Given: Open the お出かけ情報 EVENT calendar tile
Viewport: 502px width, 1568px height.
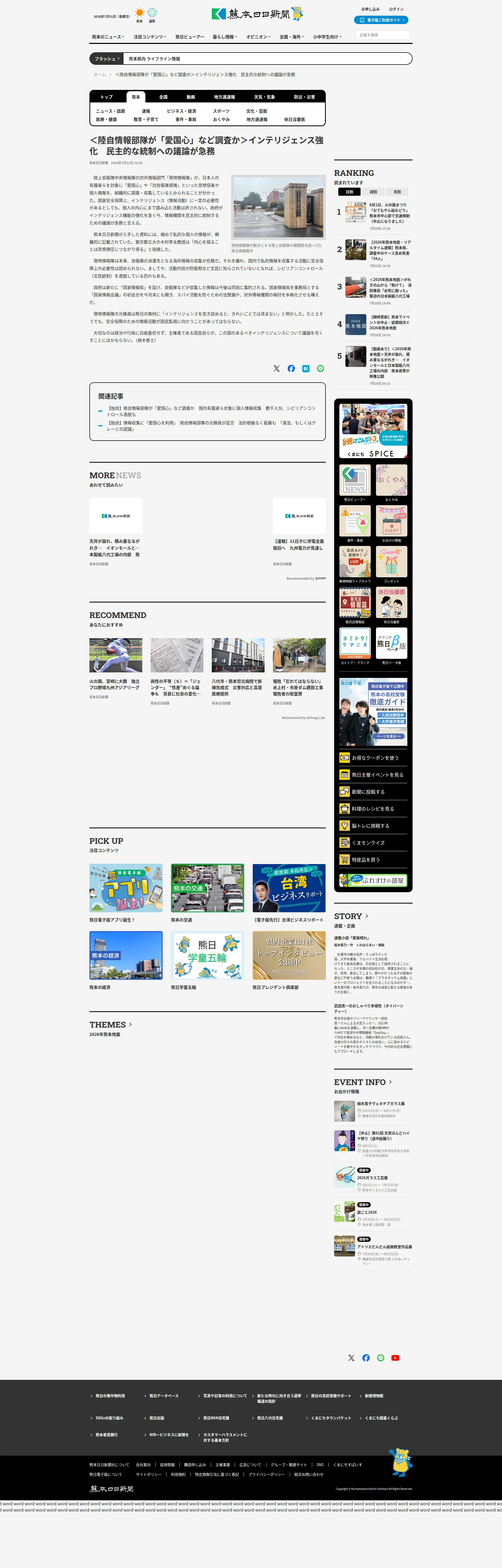Looking at the screenshot, I should coord(391,521).
